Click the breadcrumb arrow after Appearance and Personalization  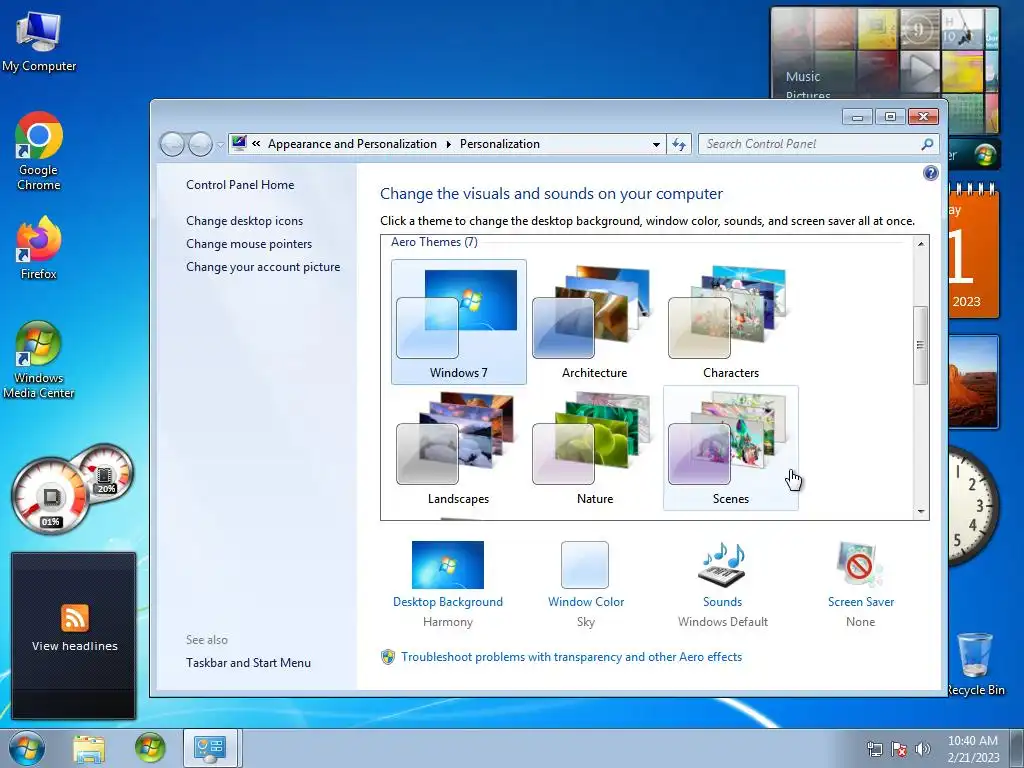449,144
